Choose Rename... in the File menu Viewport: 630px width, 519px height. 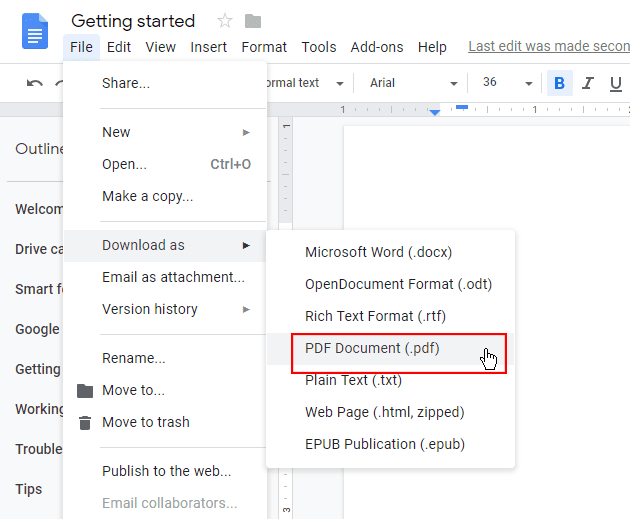[164, 358]
